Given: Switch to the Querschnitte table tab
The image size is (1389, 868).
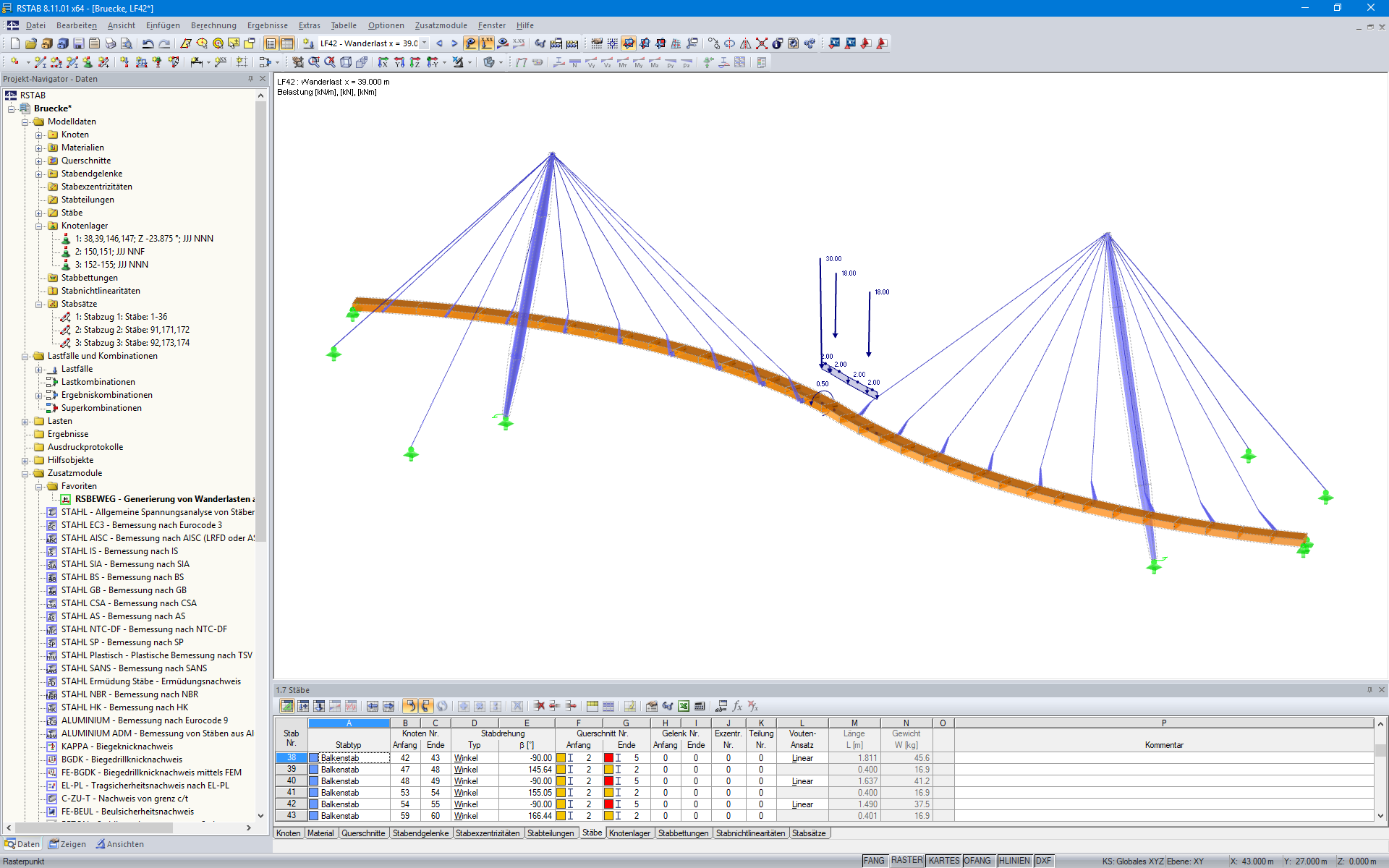Looking at the screenshot, I should 363,833.
